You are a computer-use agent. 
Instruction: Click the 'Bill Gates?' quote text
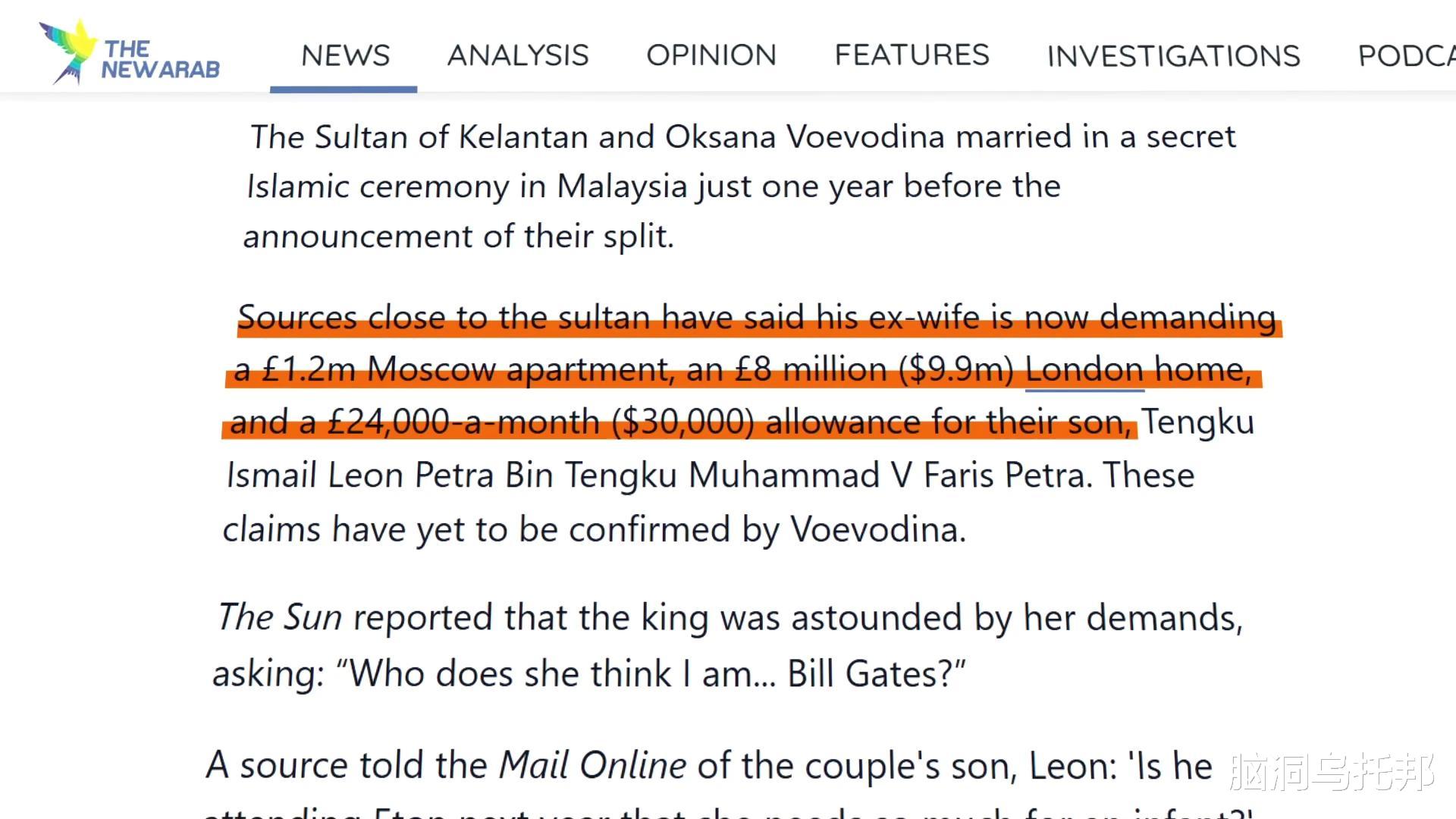(x=876, y=673)
